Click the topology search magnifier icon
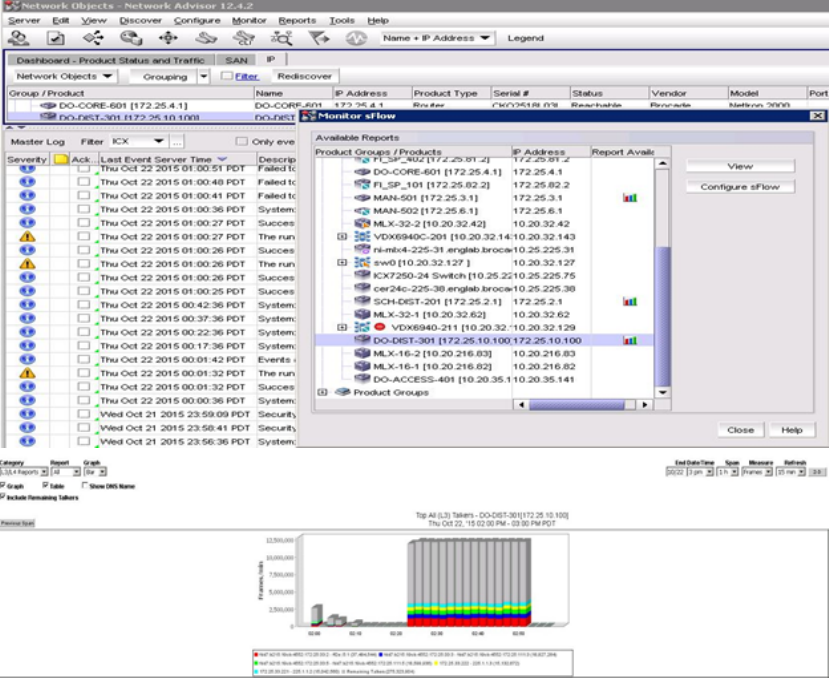 281,38
